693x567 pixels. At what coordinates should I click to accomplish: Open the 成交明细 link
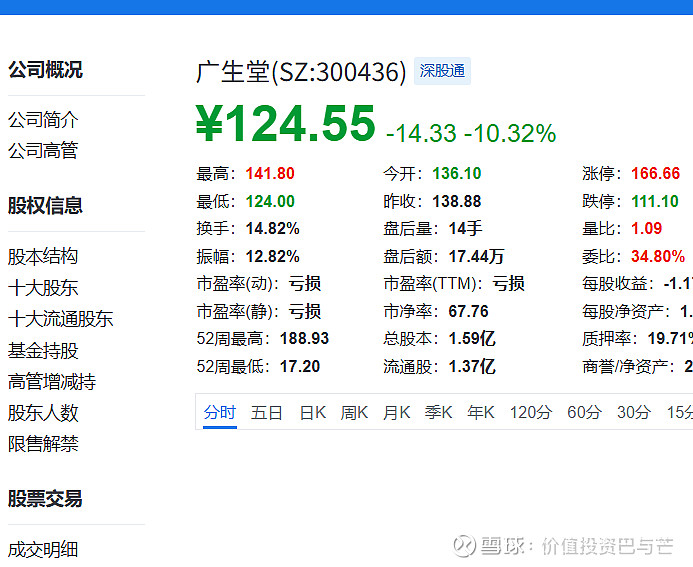pyautogui.click(x=43, y=550)
